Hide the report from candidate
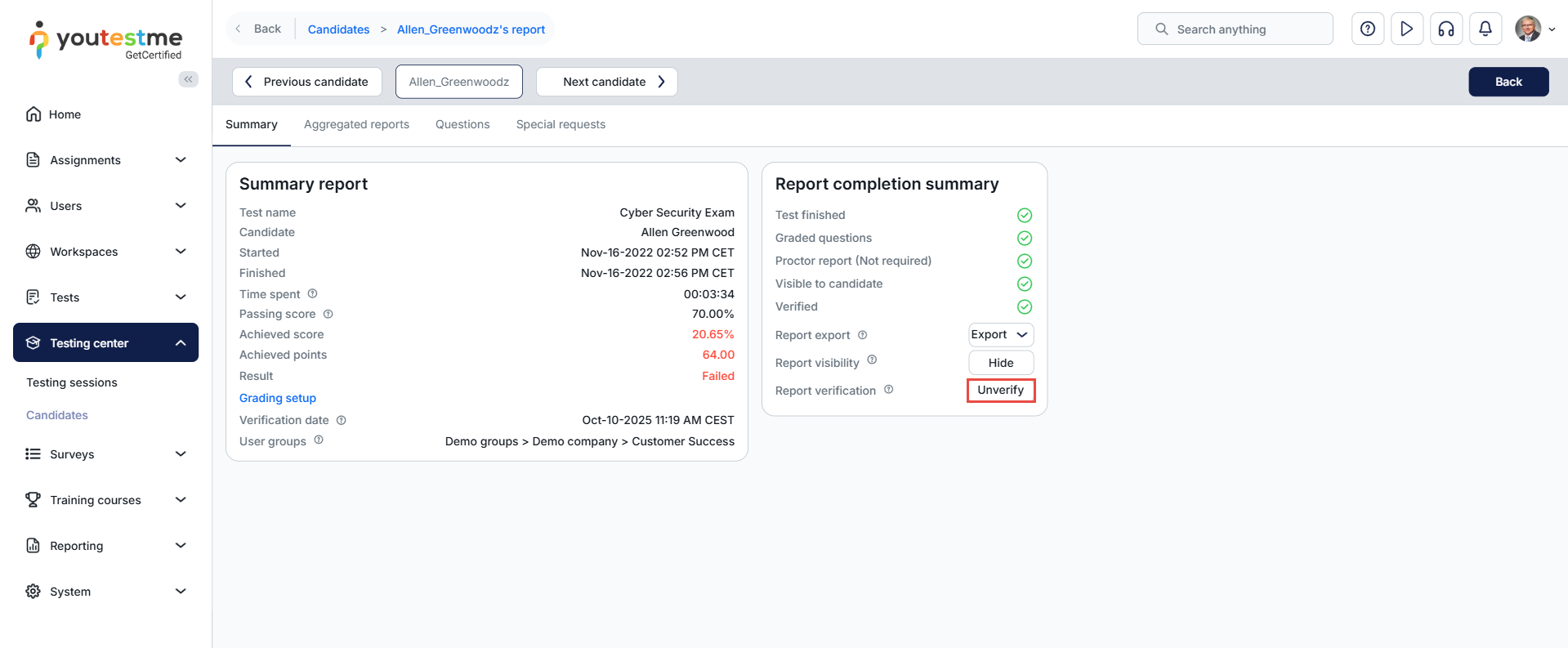 point(1000,363)
